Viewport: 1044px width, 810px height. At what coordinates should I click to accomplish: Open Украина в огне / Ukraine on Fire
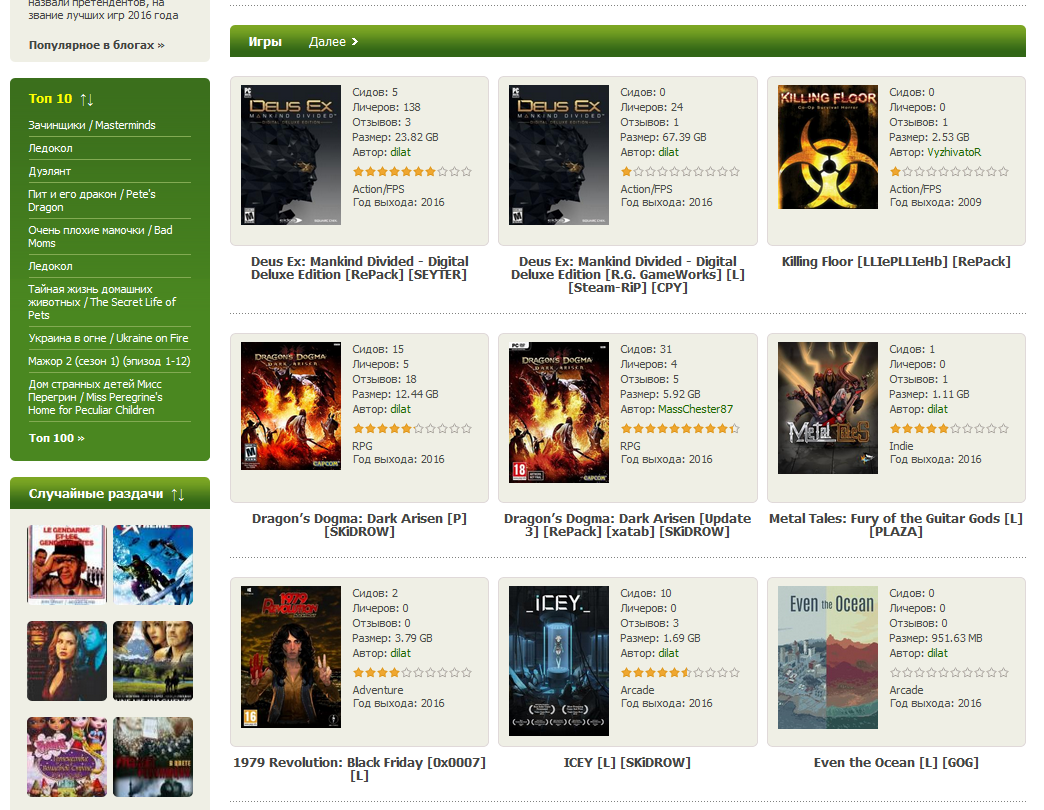pos(109,338)
